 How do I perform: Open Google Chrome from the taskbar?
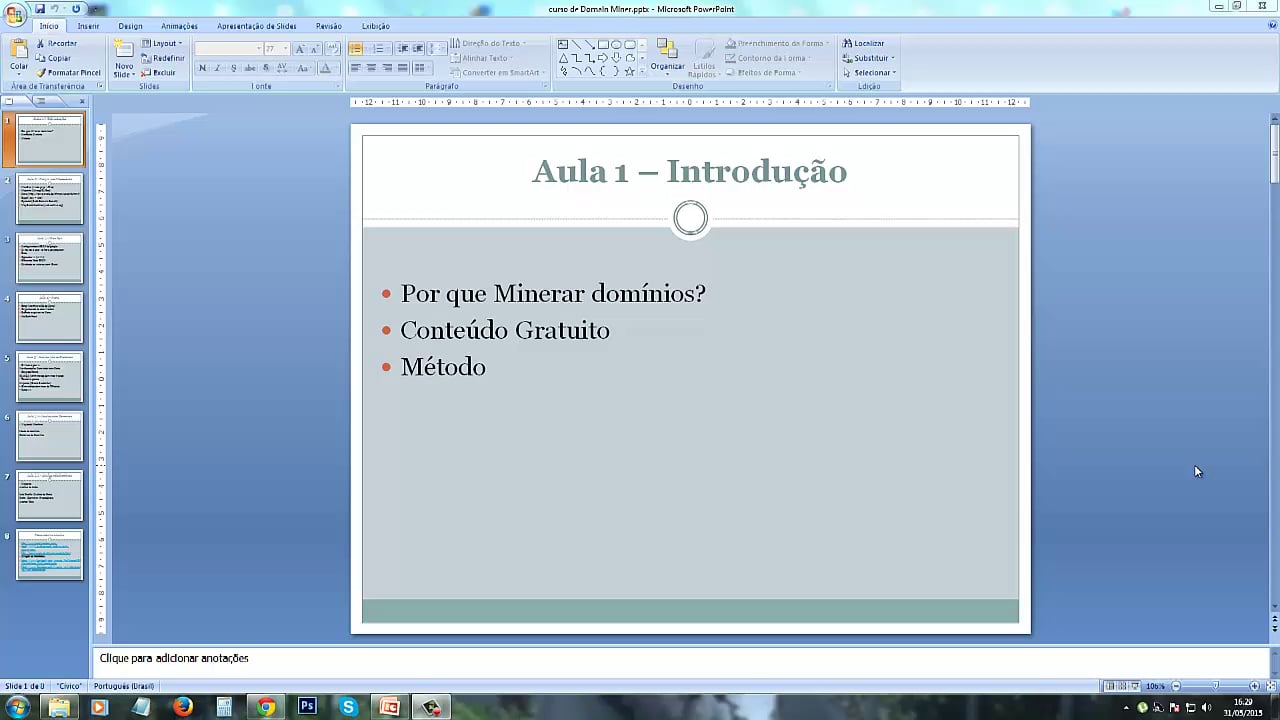266,707
